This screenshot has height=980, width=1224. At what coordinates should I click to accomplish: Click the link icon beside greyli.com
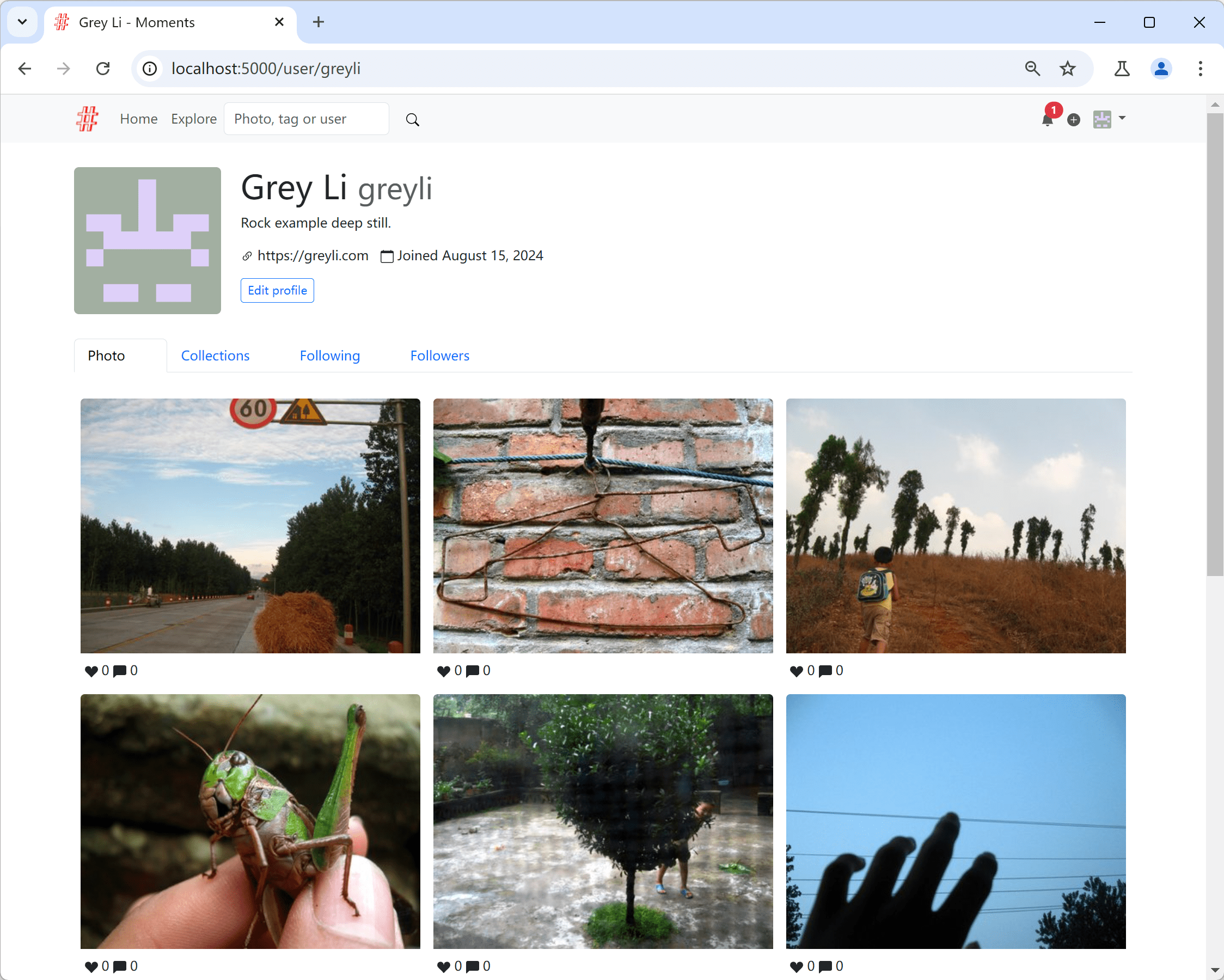(247, 256)
